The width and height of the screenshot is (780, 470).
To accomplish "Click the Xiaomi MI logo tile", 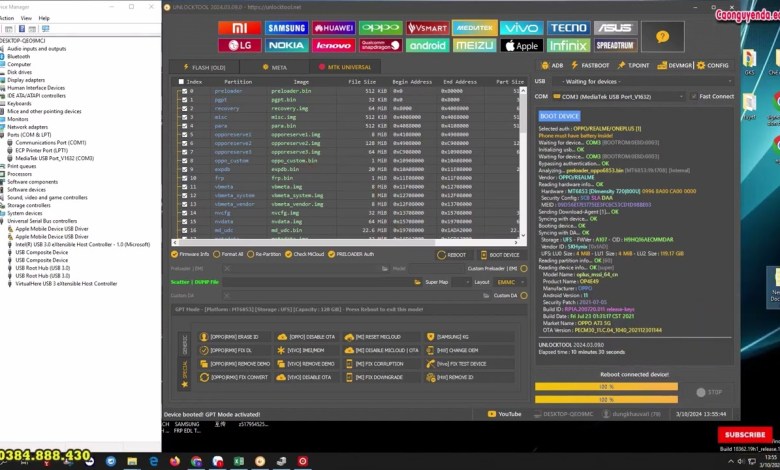I will click(240, 27).
